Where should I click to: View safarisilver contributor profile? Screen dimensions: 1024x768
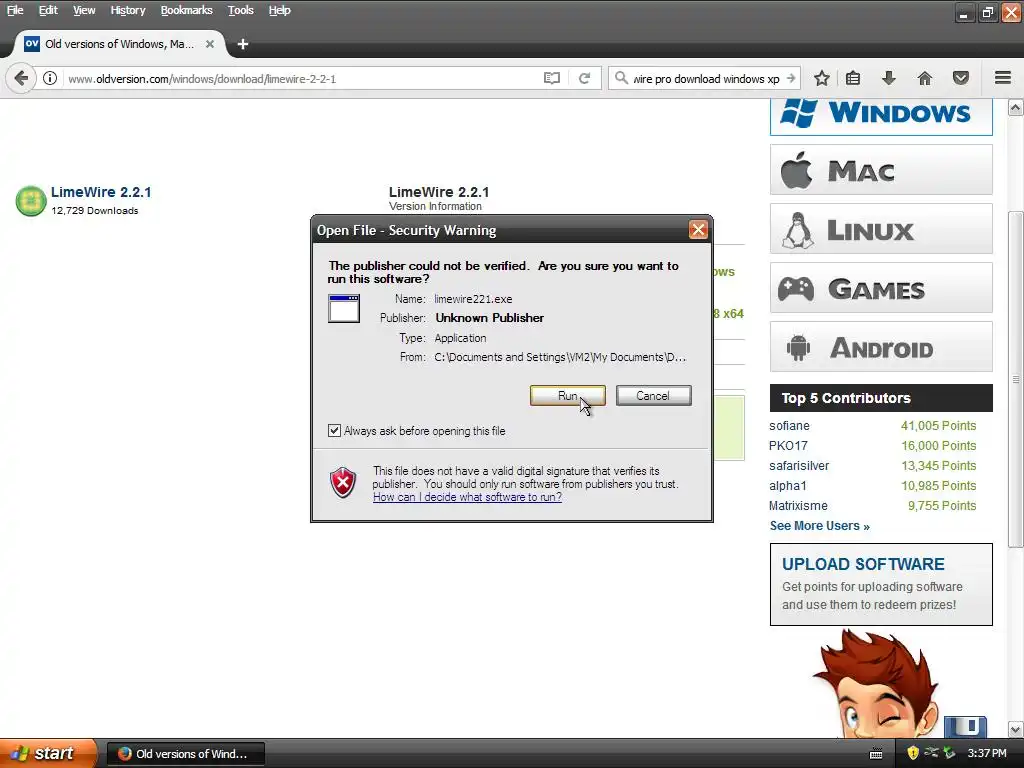click(x=799, y=466)
